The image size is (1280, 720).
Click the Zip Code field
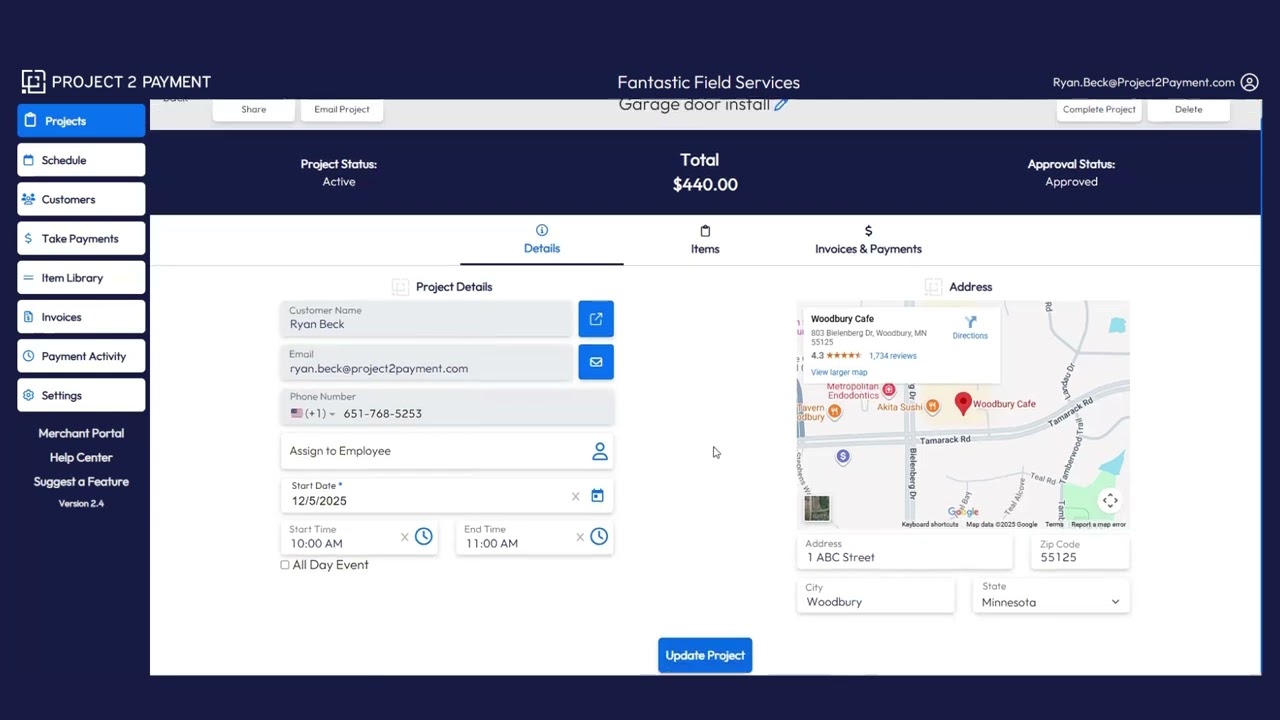(x=1080, y=552)
